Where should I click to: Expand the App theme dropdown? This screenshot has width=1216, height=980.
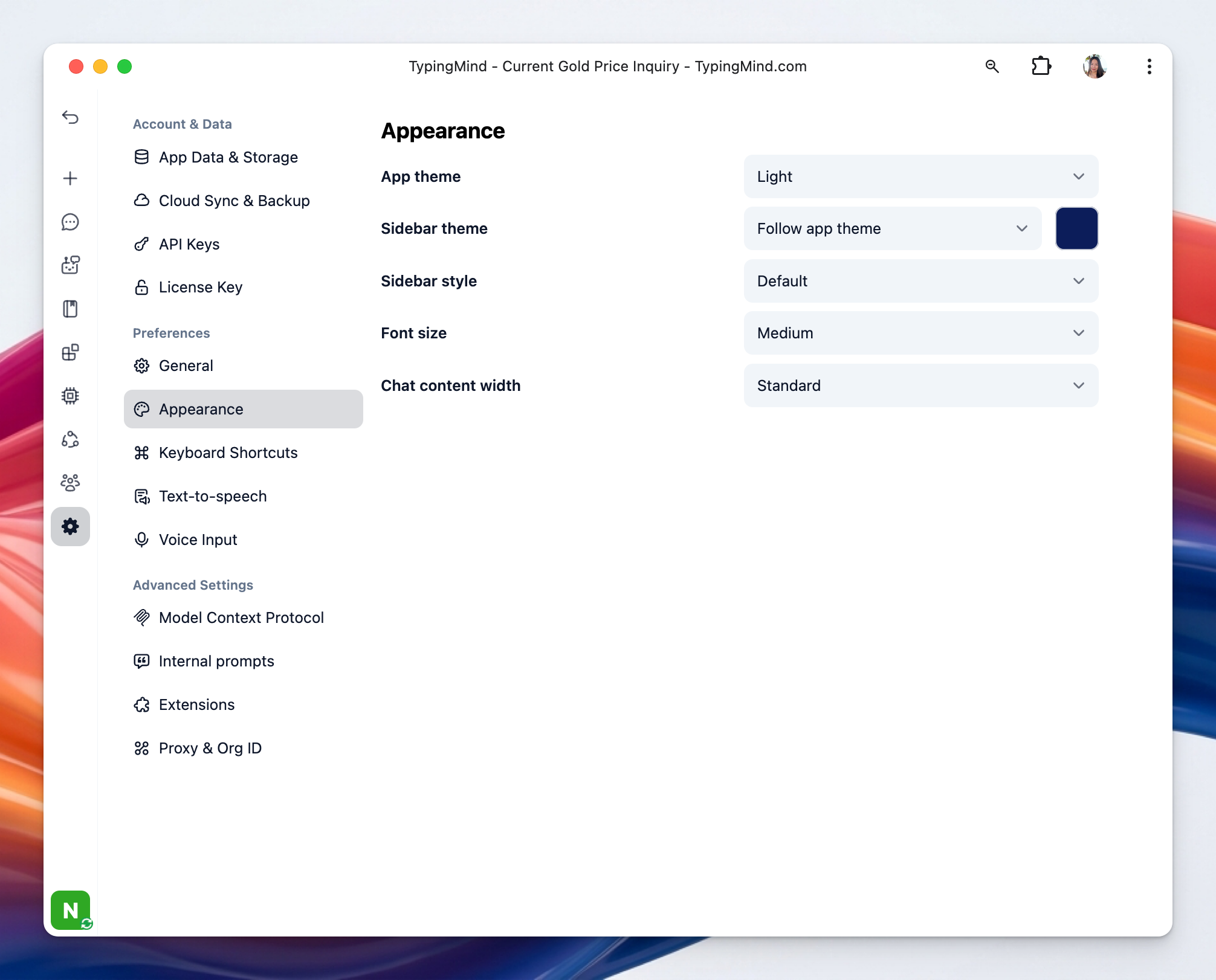point(920,176)
